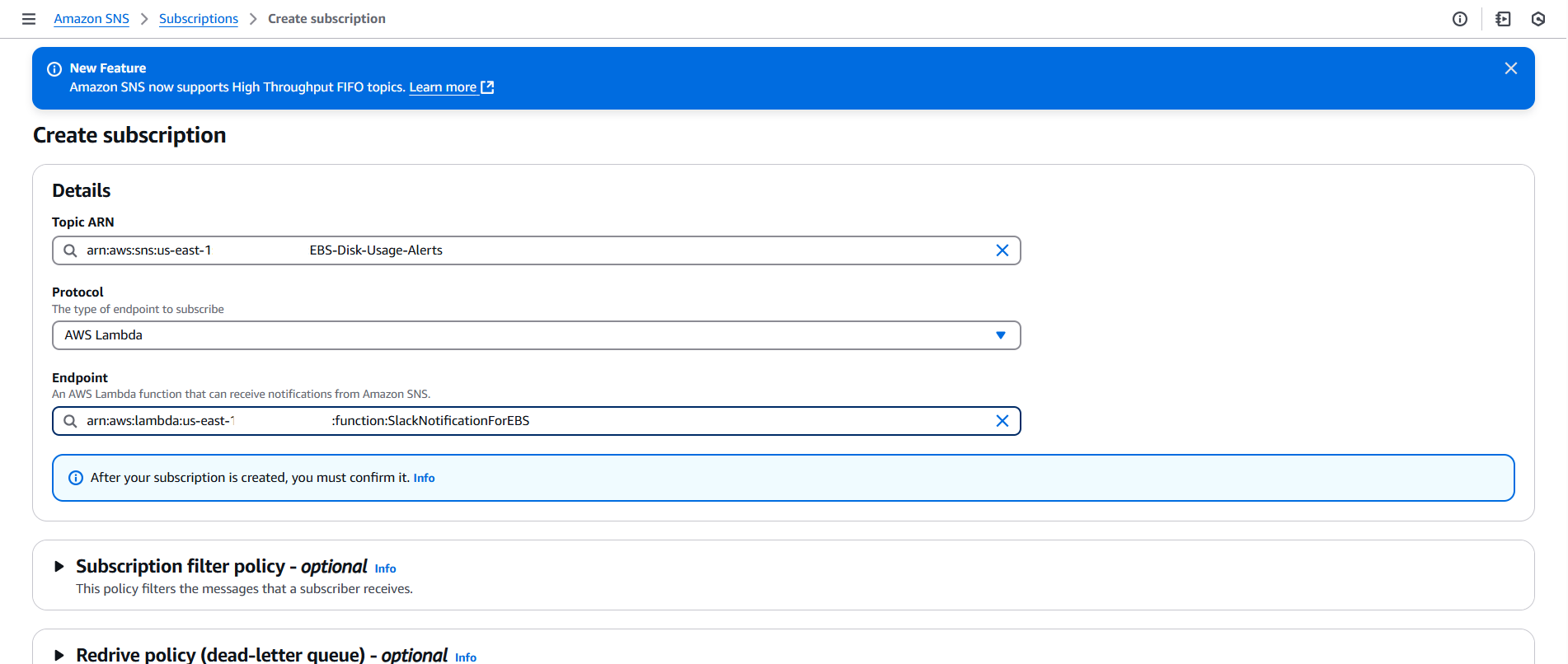Click 'This policy filters the messages' description
Viewport: 1568px width, 664px height.
(x=244, y=589)
